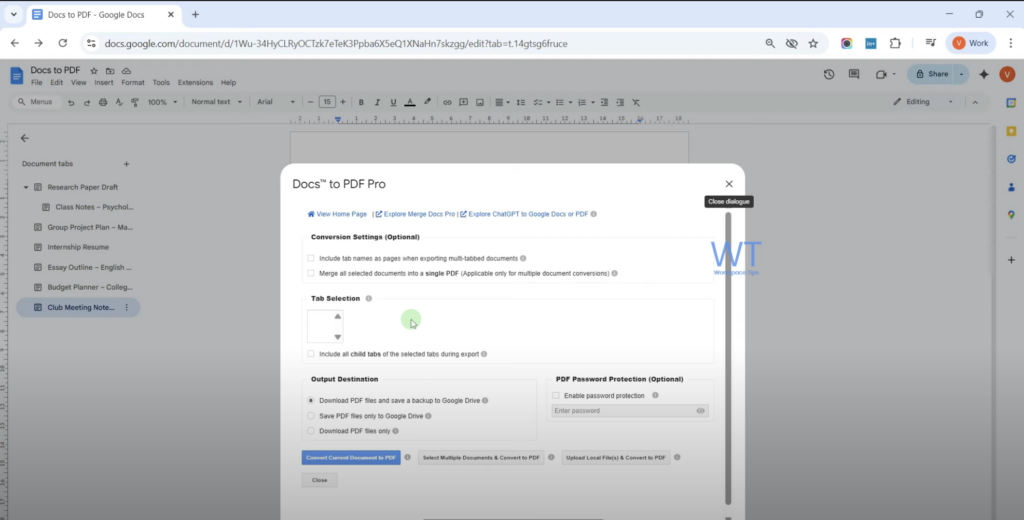The width and height of the screenshot is (1024, 520).
Task: Open the Chrome tab search dropdown
Action: pyautogui.click(x=13, y=14)
